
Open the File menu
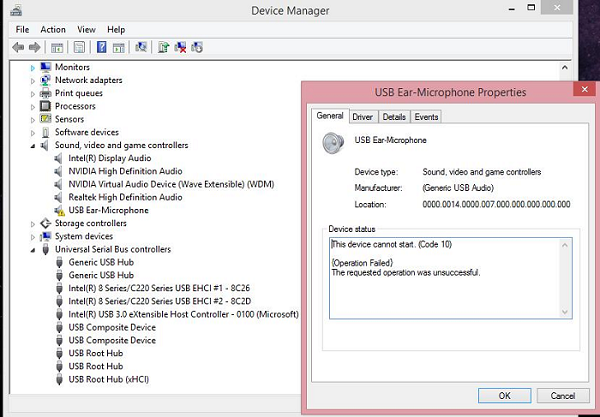pos(22,29)
